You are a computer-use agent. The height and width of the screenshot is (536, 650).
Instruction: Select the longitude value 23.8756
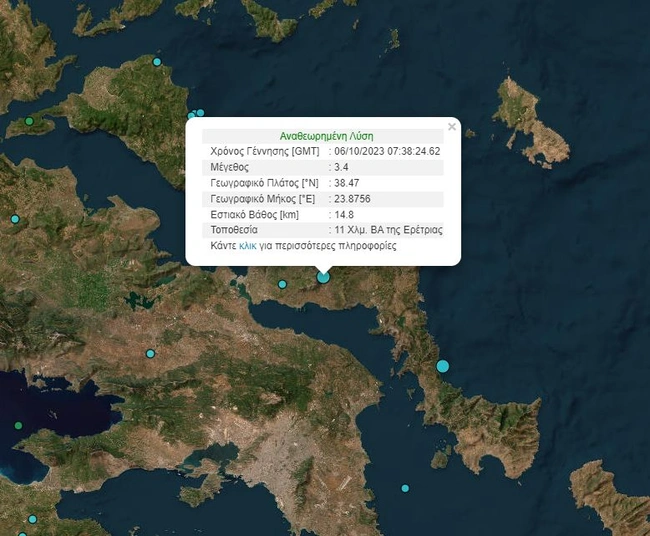click(351, 198)
